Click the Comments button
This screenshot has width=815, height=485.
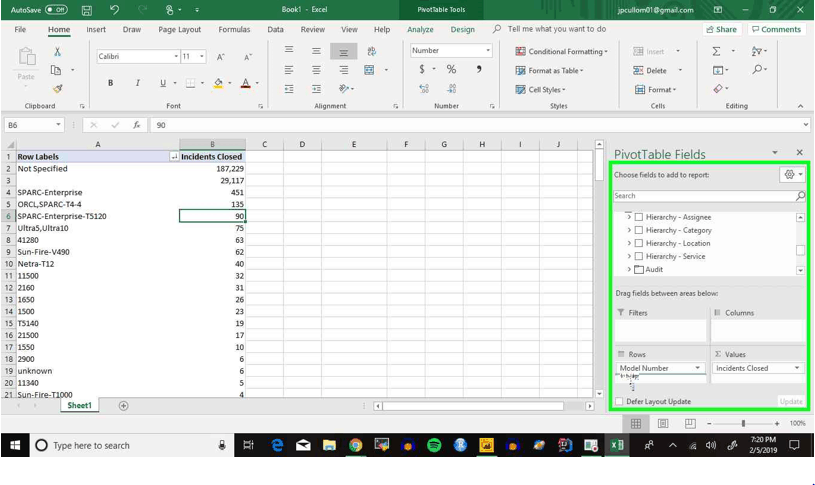click(776, 29)
